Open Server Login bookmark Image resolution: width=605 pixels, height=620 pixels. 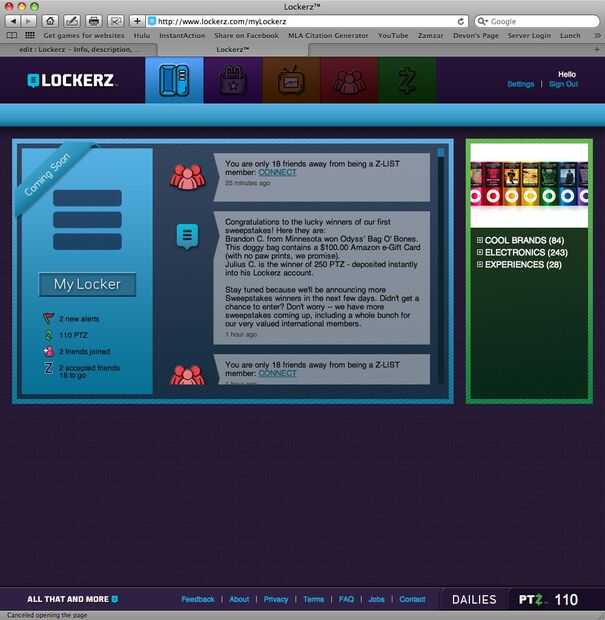point(529,36)
